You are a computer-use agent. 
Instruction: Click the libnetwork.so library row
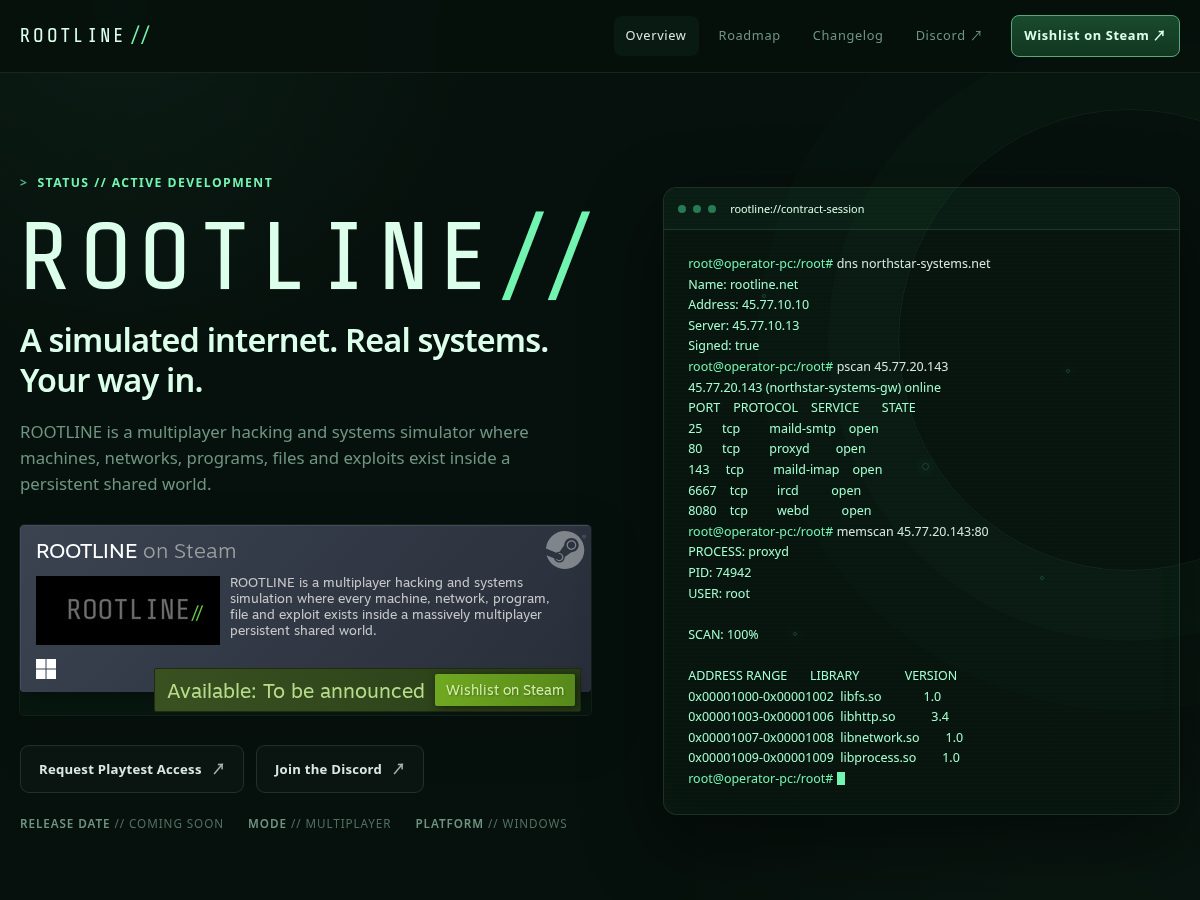[826, 737]
